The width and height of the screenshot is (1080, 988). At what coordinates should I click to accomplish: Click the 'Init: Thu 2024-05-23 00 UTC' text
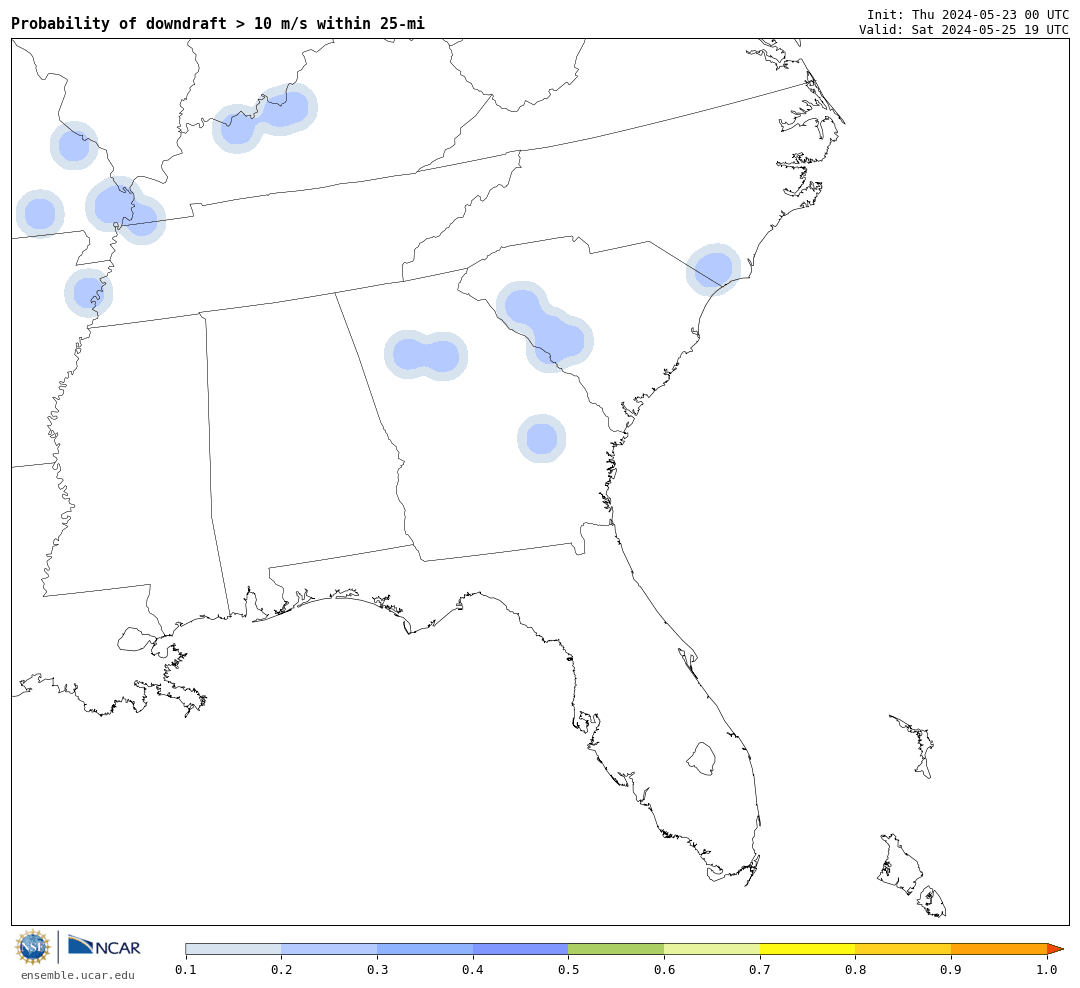pos(968,14)
